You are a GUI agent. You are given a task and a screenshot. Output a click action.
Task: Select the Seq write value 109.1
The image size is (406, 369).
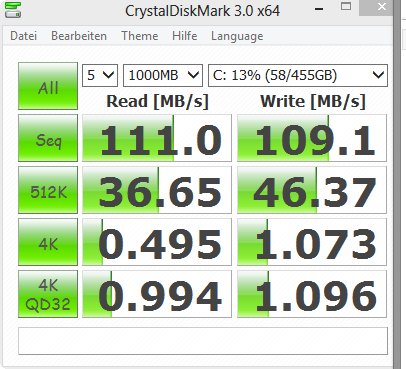pos(312,138)
